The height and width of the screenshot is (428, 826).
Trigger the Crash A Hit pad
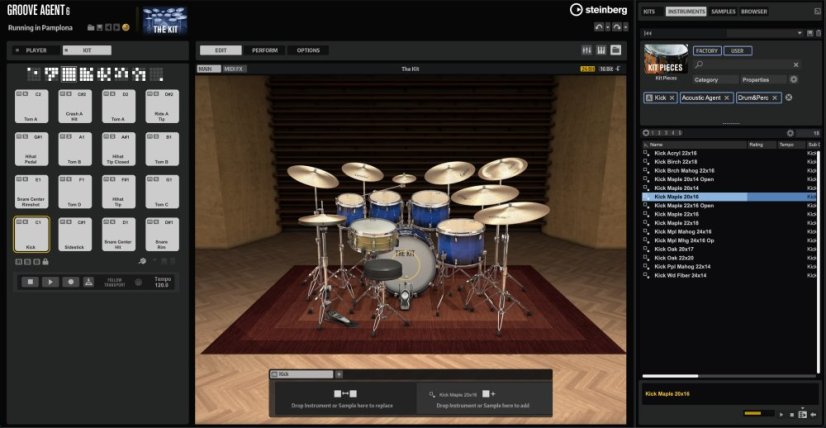coord(74,106)
